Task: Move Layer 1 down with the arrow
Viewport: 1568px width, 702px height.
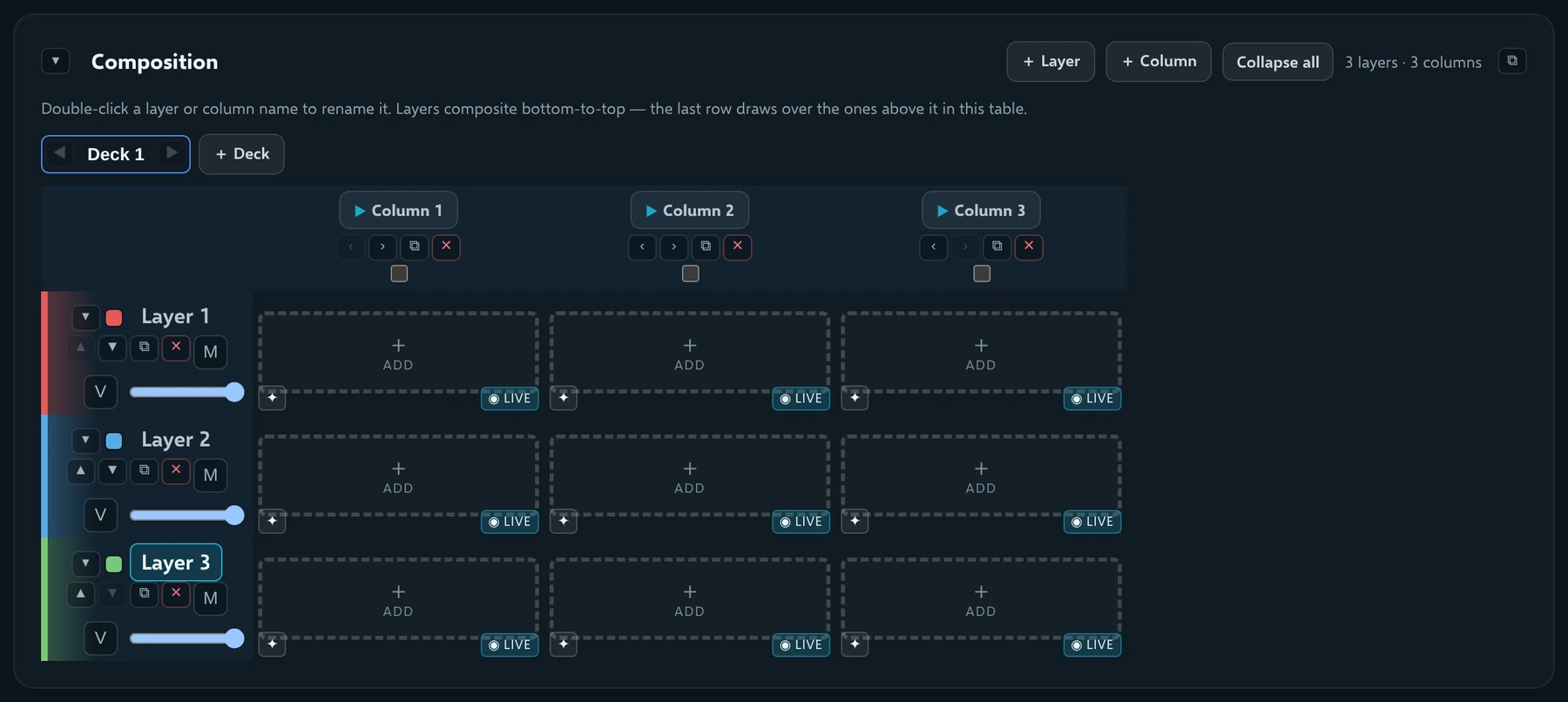Action: (112, 348)
